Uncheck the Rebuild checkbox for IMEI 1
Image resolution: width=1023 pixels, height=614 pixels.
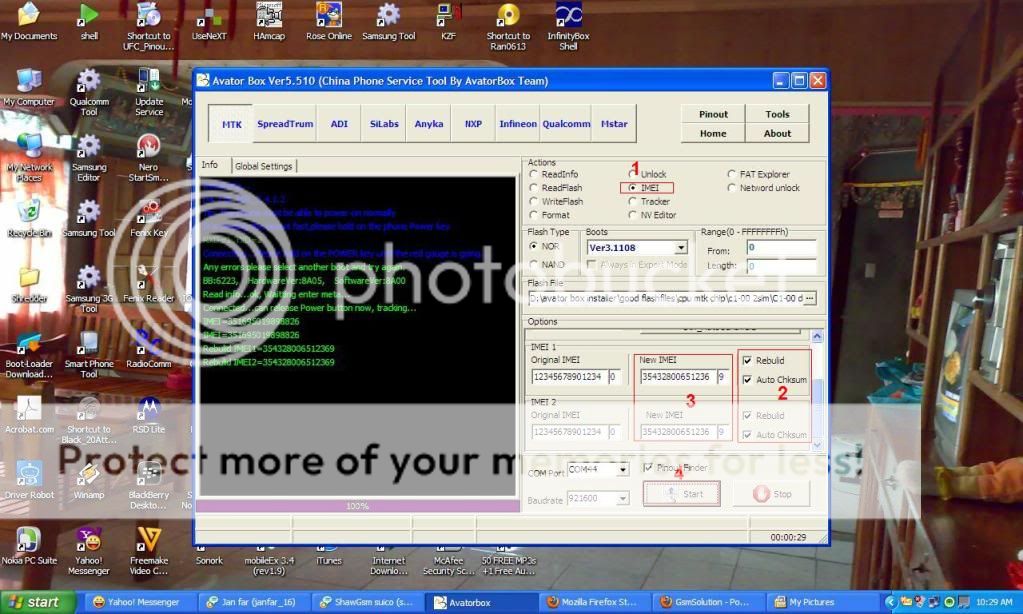747,361
